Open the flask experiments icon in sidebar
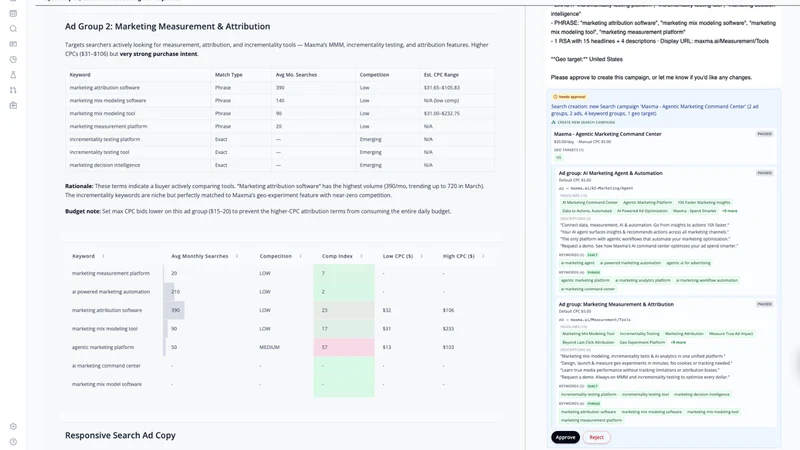Screen dimensions: 800x450 [13, 74]
